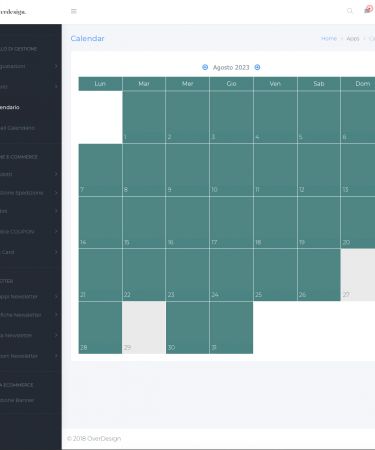This screenshot has width=375, height=450.
Task: Expand the Gestione Spedizione chevron
Action: (56, 193)
